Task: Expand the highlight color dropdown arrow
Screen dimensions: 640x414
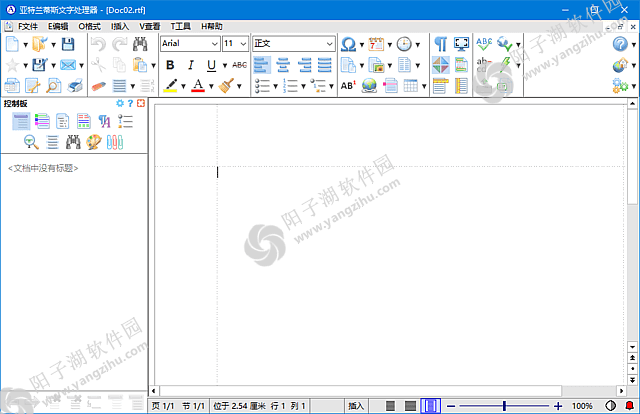Action: (x=183, y=86)
